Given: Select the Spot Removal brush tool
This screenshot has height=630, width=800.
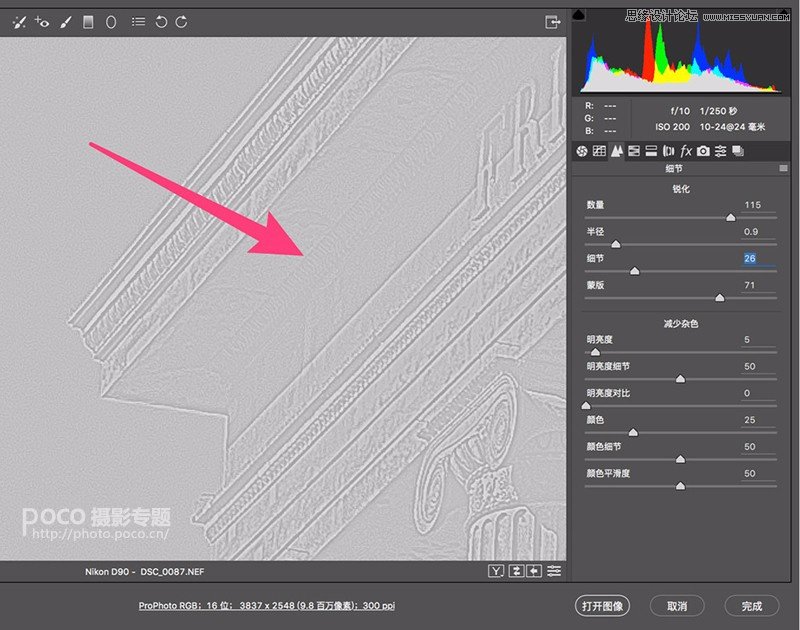Looking at the screenshot, I should click(19, 22).
